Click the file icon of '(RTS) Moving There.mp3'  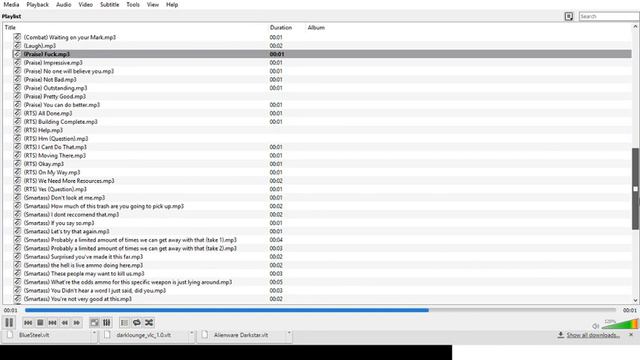pos(17,155)
